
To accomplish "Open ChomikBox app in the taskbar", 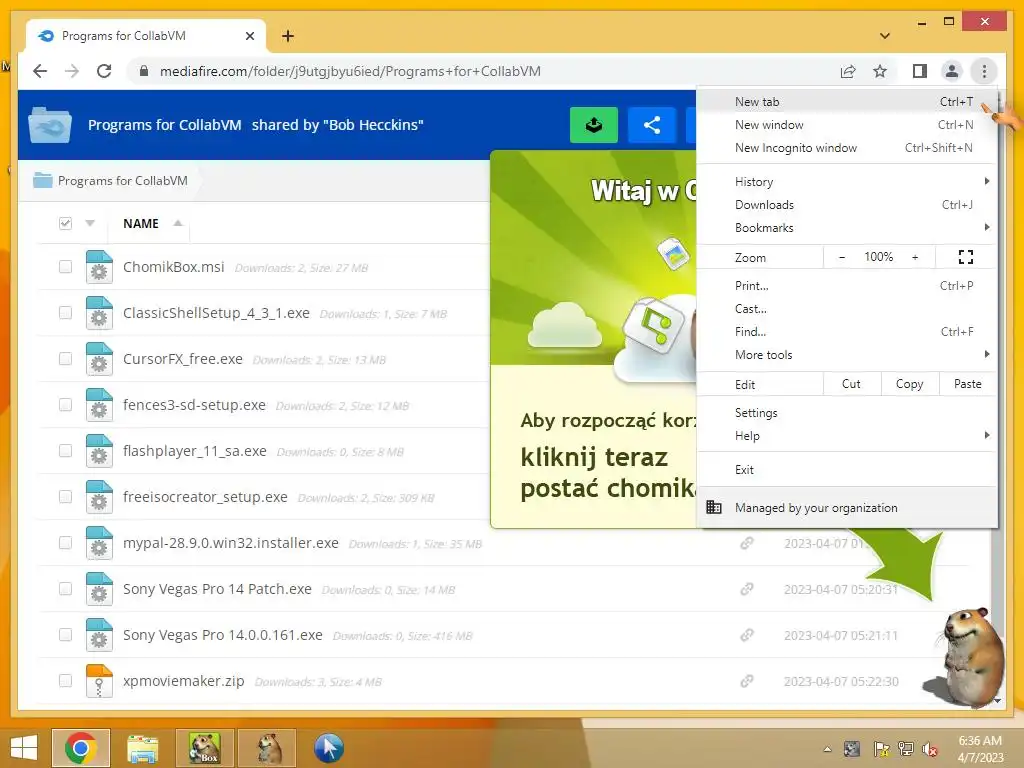I will click(x=204, y=748).
